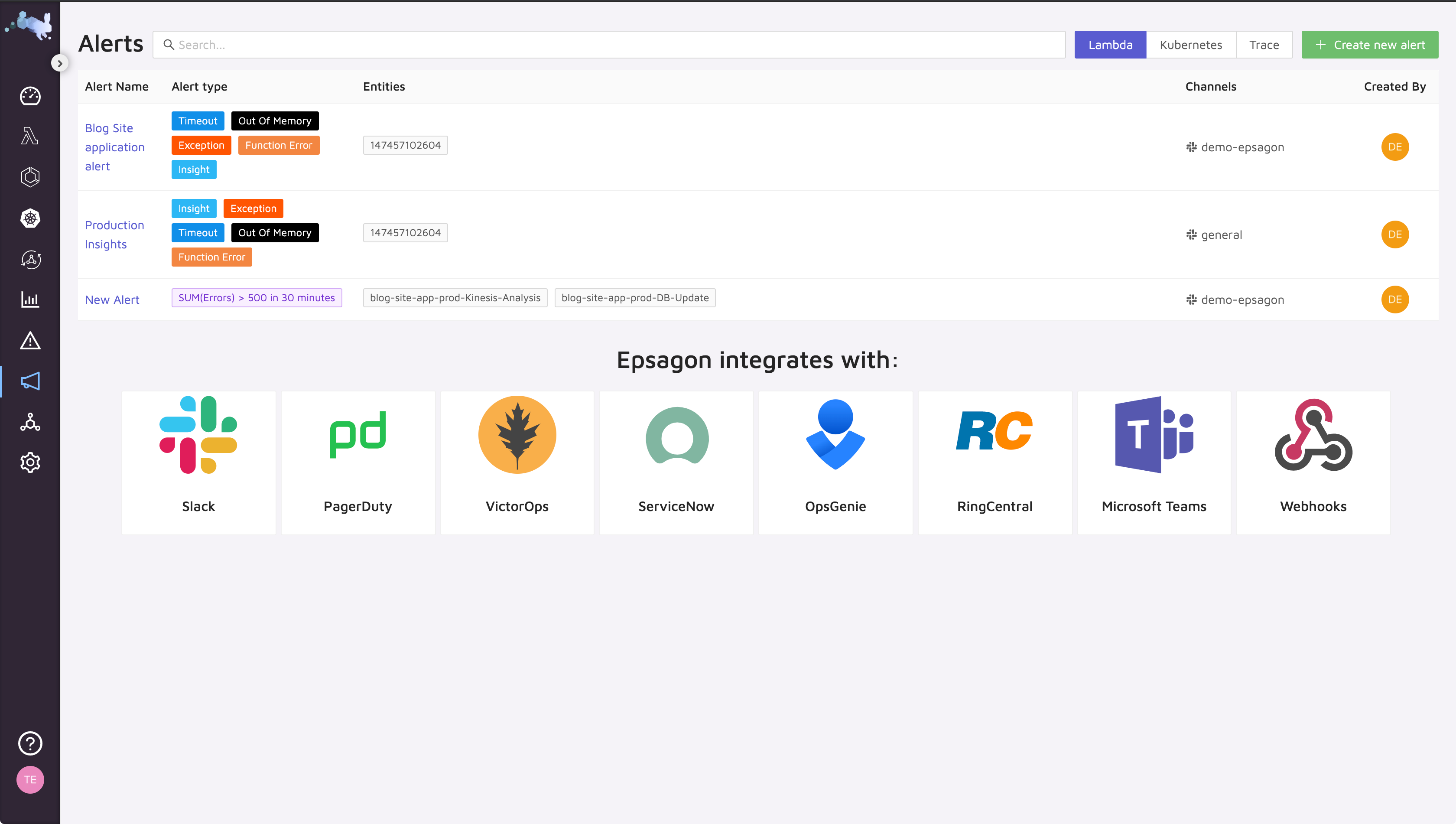The image size is (1456, 824).
Task: Open the Service map sidebar icon
Action: coord(30,259)
